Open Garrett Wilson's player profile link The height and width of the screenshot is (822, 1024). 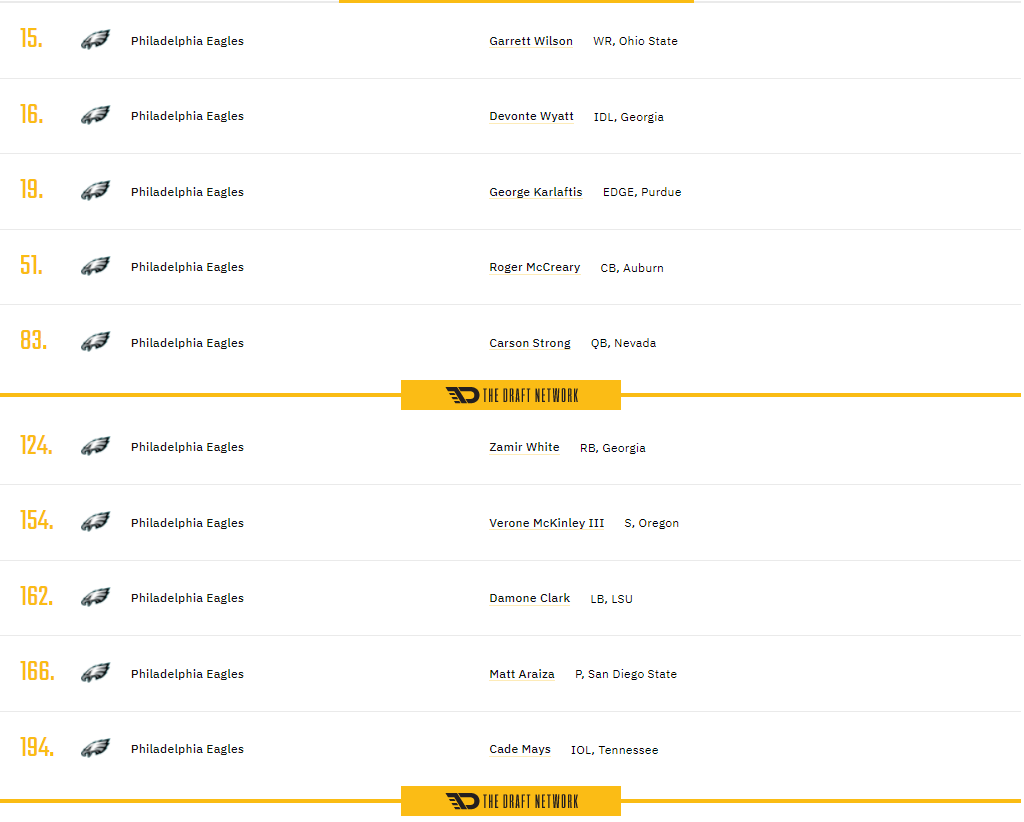531,41
